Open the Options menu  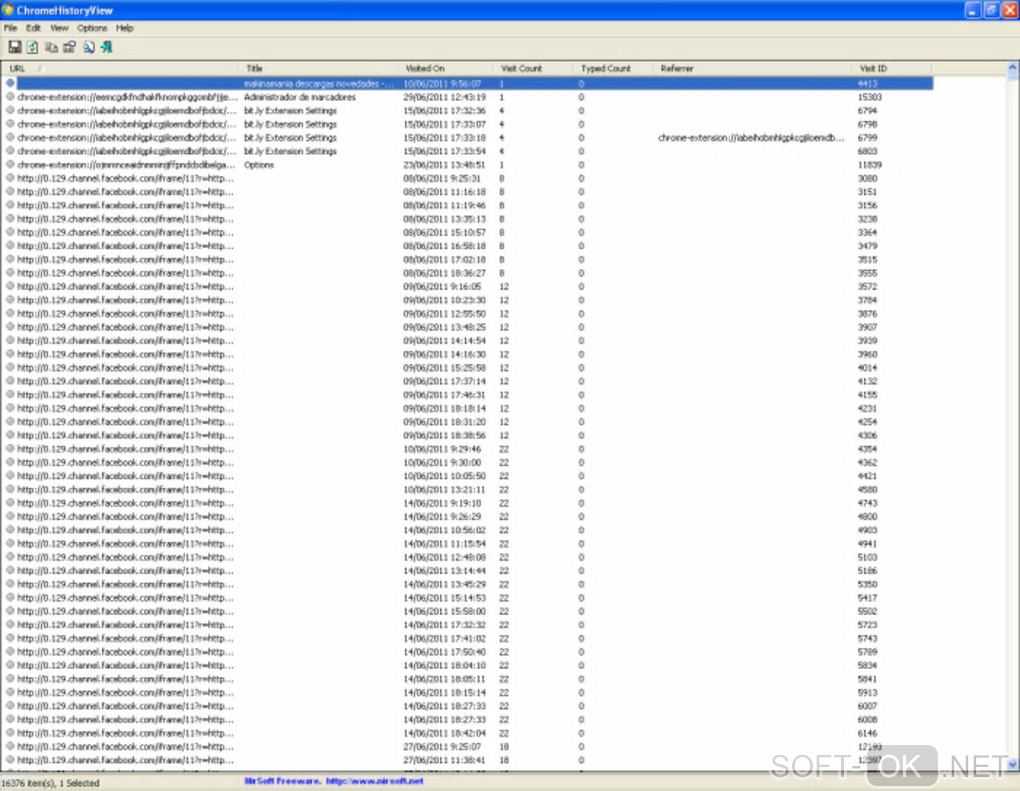pyautogui.click(x=92, y=28)
